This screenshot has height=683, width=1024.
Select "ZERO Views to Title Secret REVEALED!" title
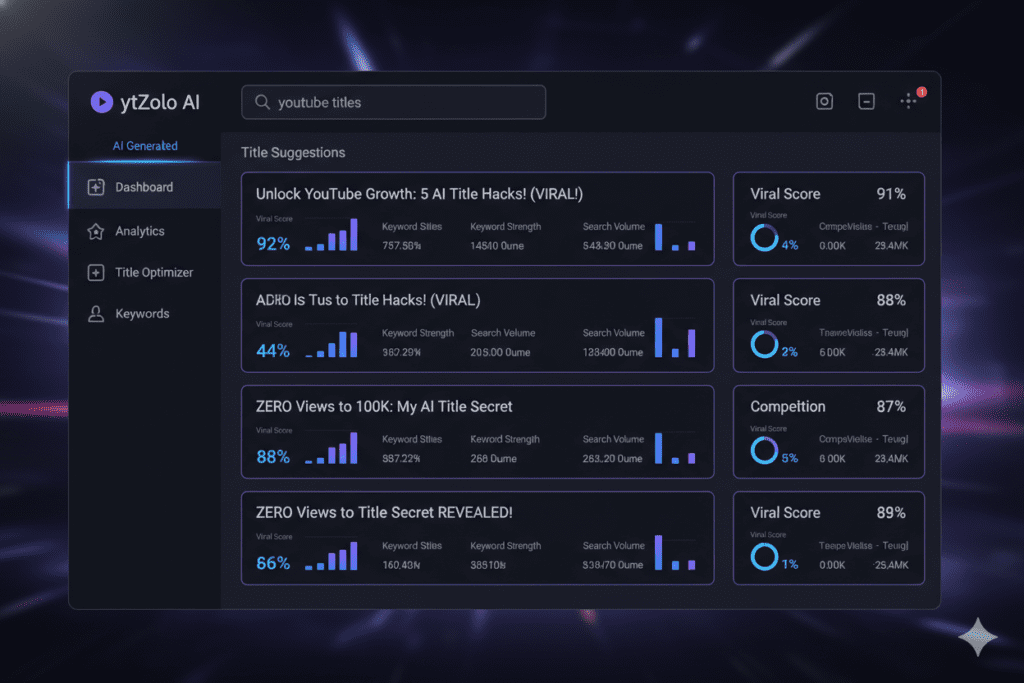click(384, 513)
